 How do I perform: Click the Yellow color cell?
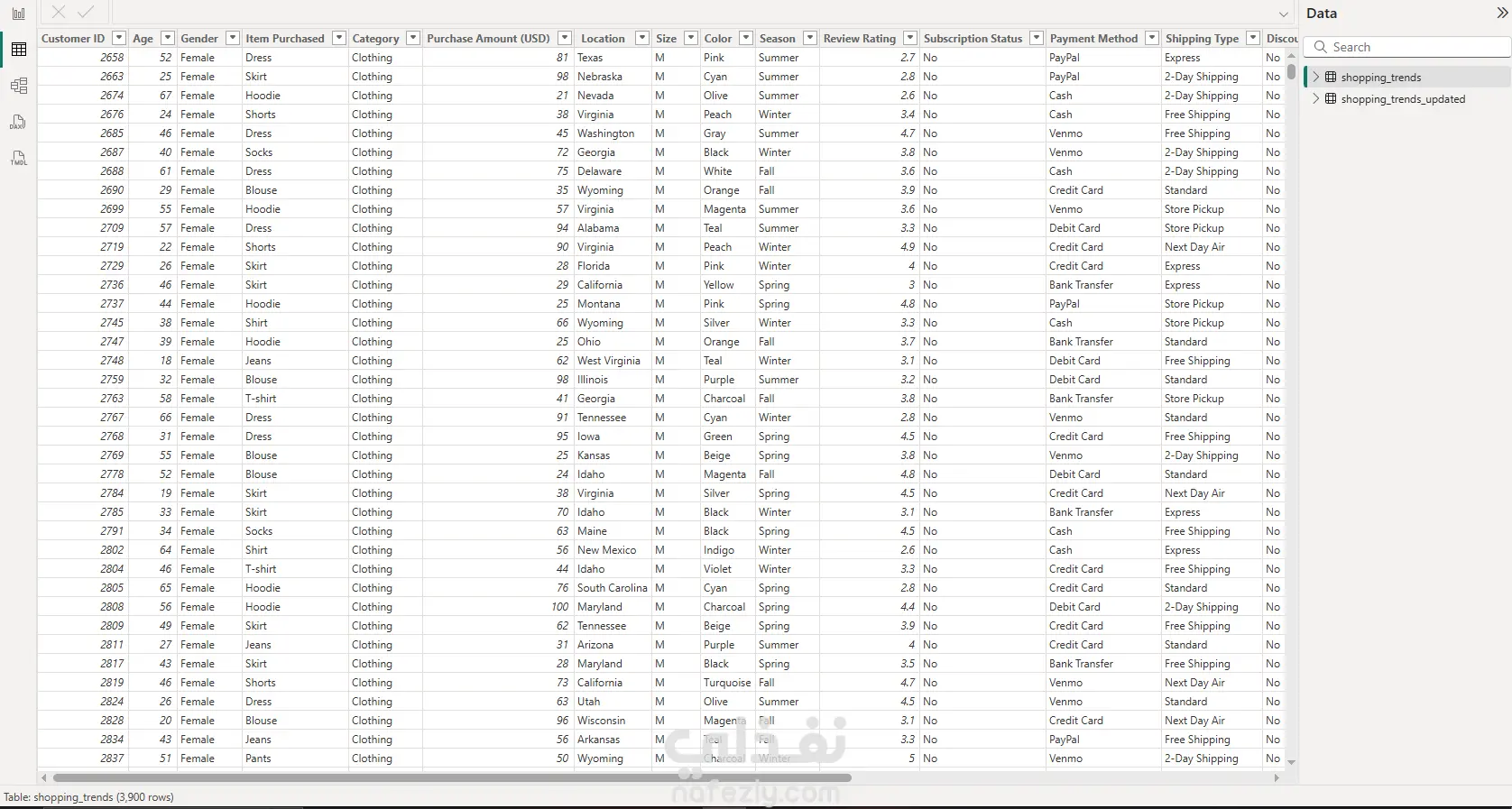pos(727,284)
